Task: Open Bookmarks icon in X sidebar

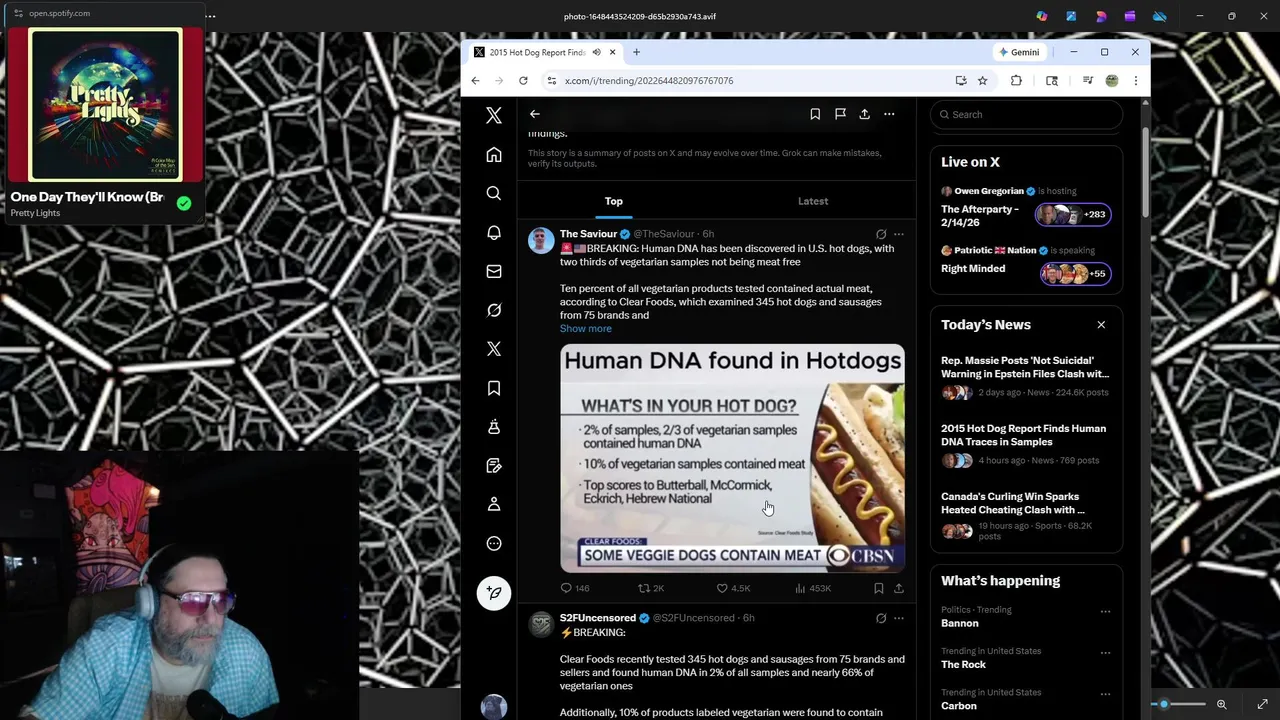Action: [494, 388]
